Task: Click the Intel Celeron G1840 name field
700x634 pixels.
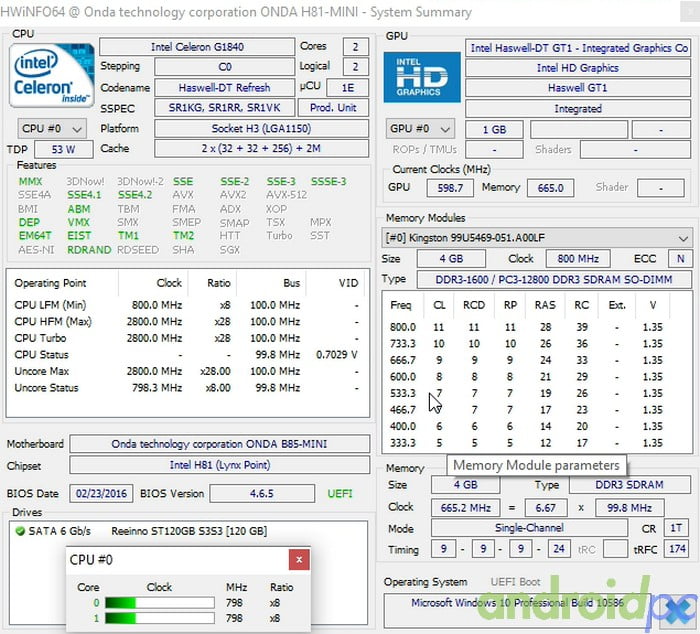Action: pyautogui.click(x=197, y=47)
